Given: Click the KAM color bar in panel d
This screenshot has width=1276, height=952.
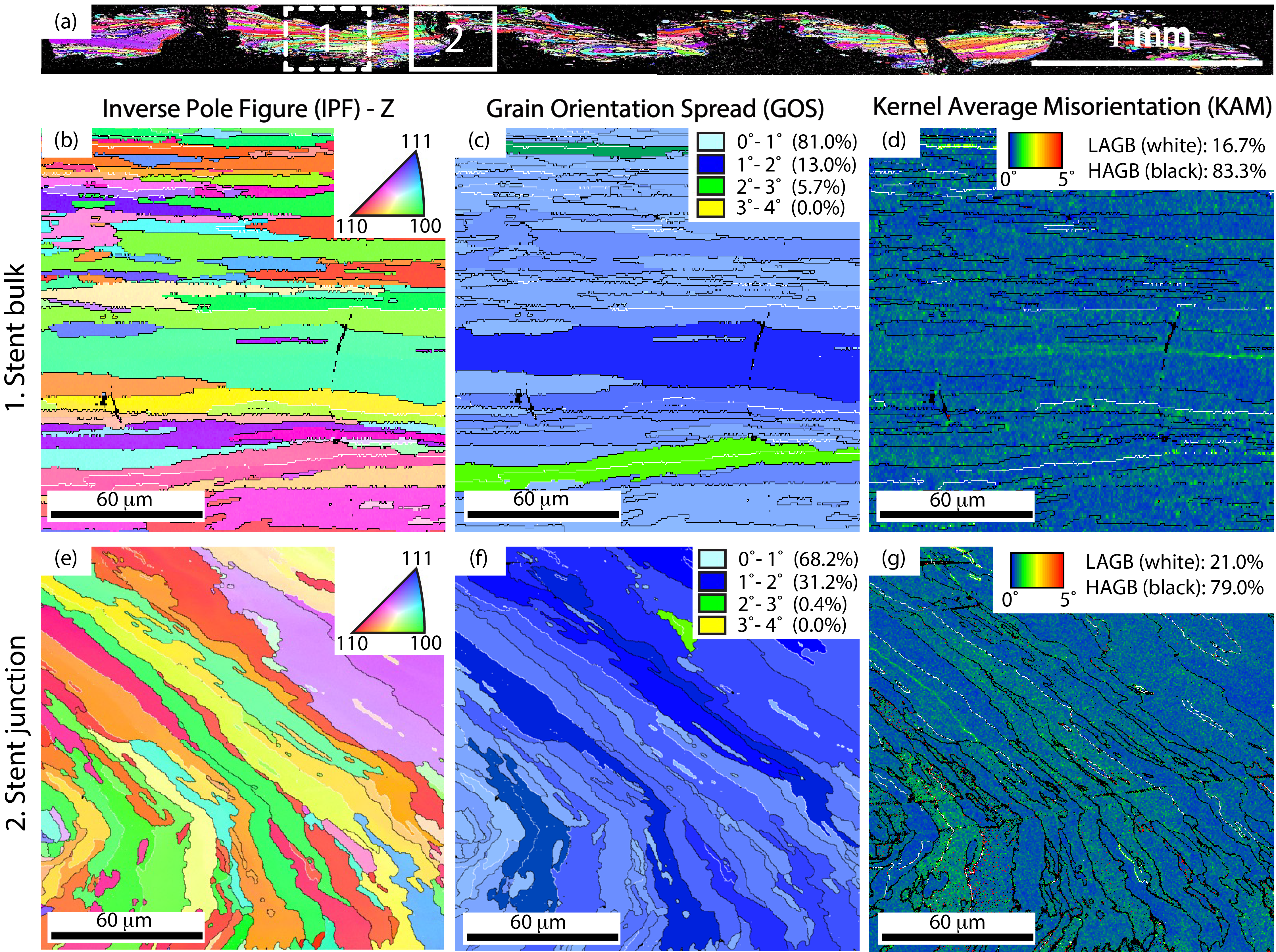Looking at the screenshot, I should (x=1035, y=150).
